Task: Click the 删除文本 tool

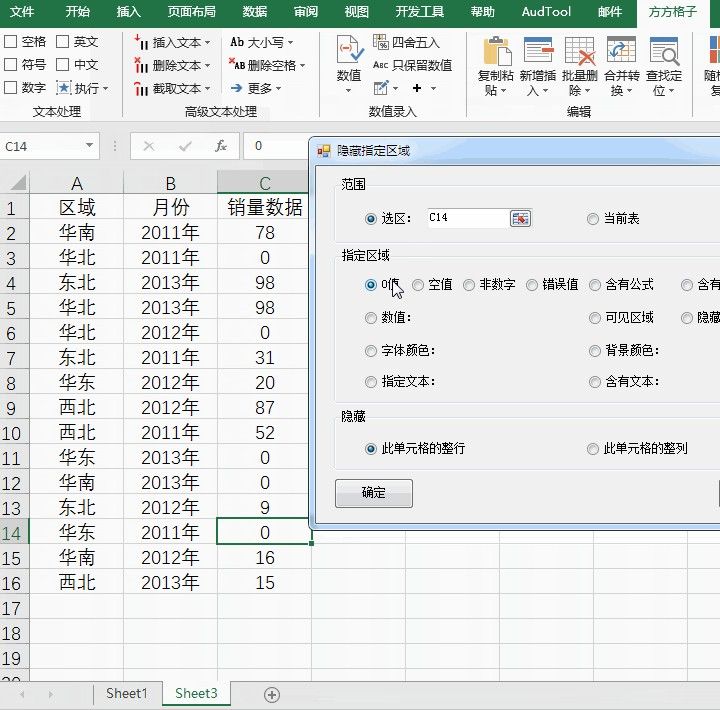Action: pyautogui.click(x=172, y=66)
